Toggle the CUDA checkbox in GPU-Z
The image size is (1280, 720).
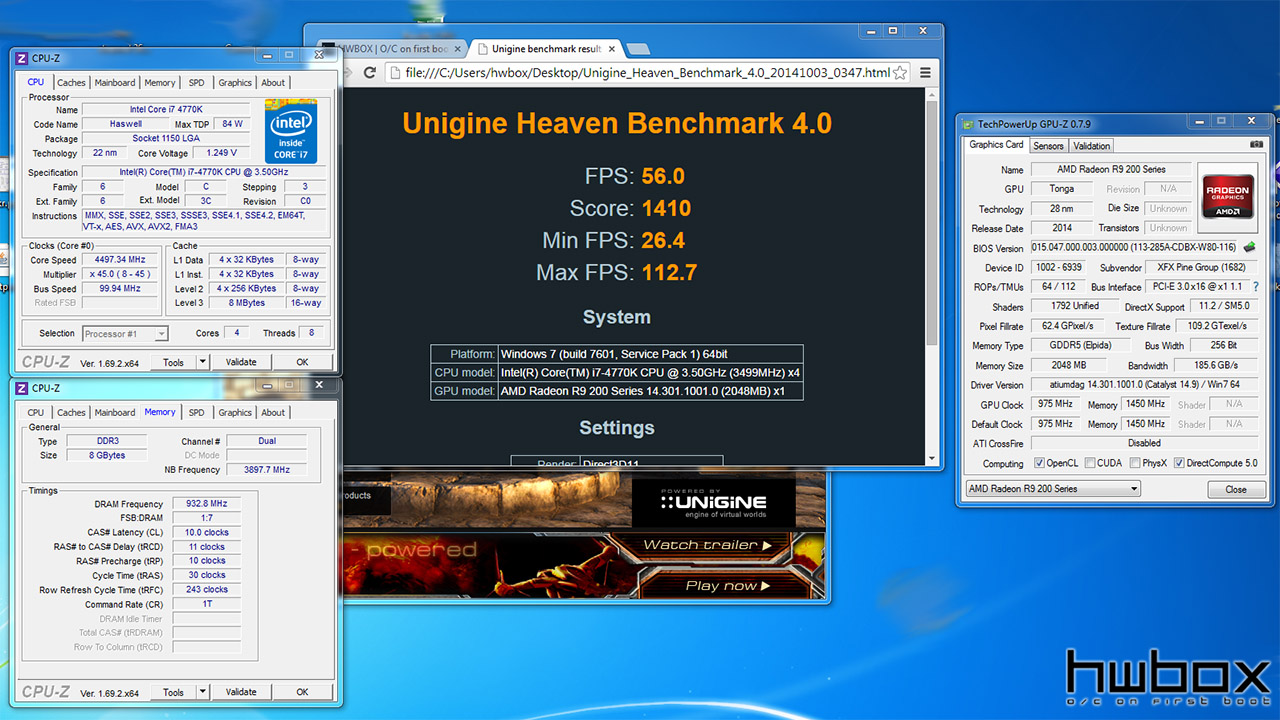(x=1088, y=463)
